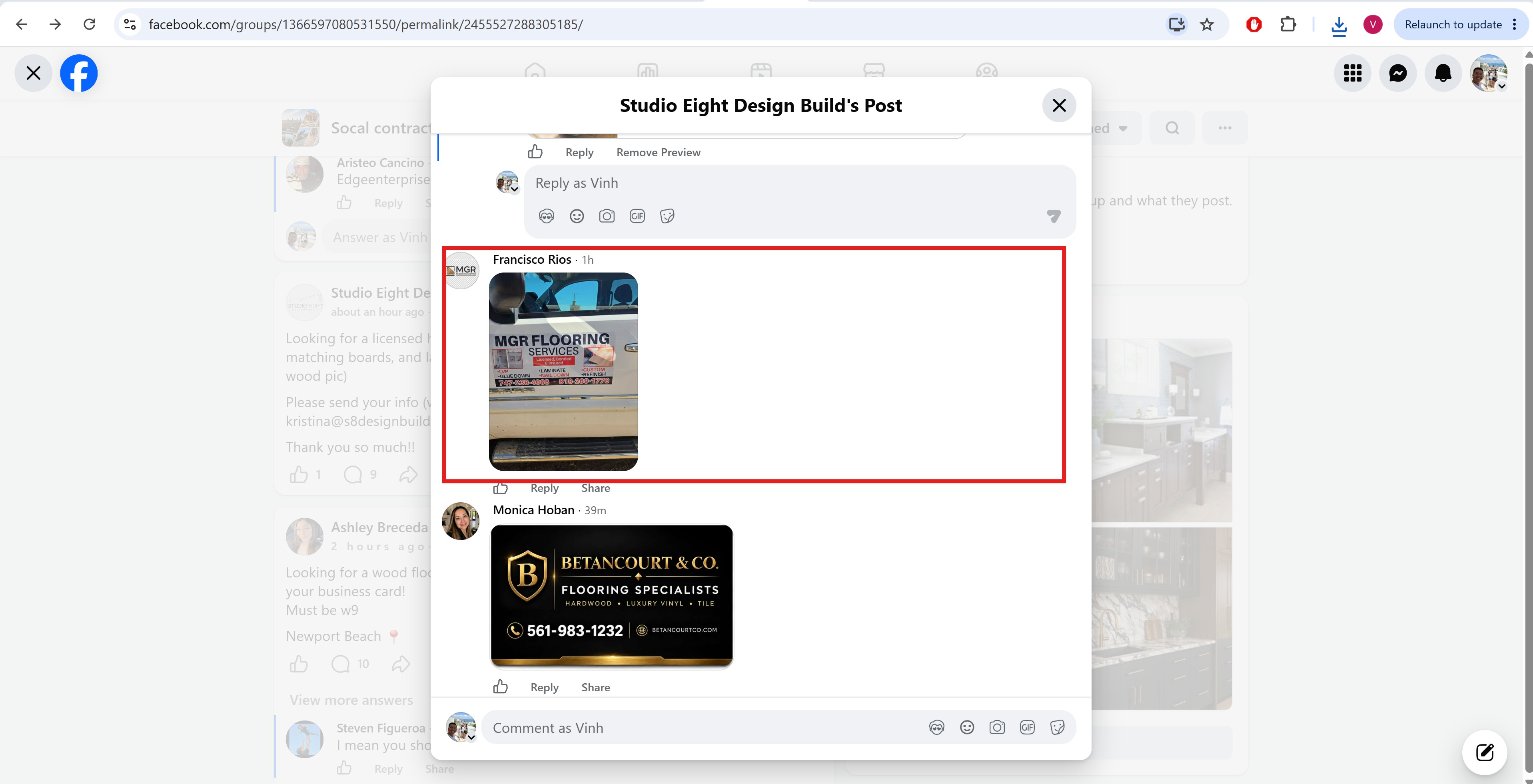
Task: Click the new message compose button
Action: (x=1485, y=752)
